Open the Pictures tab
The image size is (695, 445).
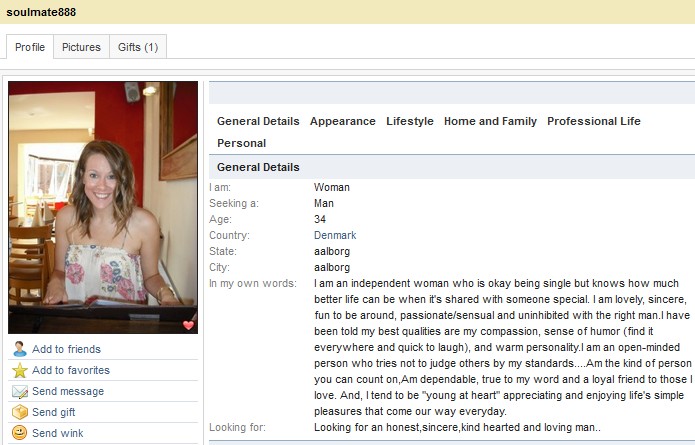pyautogui.click(x=81, y=47)
